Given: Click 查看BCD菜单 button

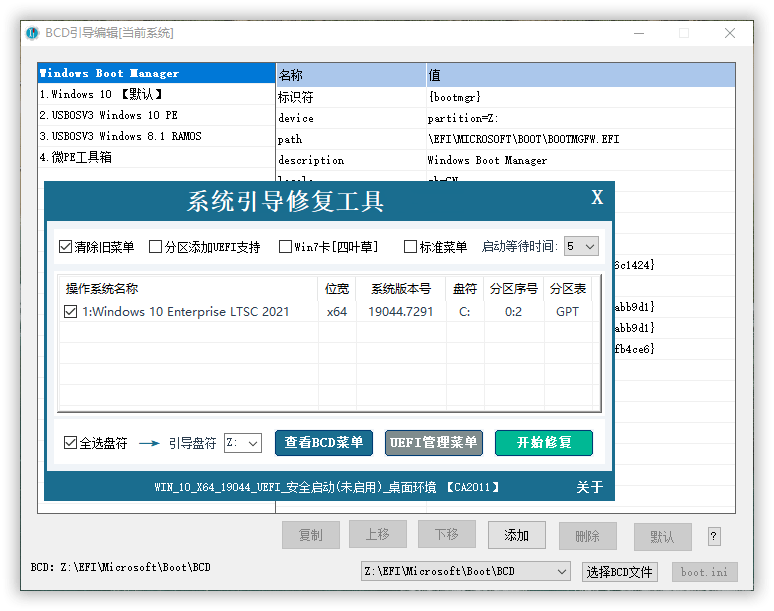Looking at the screenshot, I should 324,443.
